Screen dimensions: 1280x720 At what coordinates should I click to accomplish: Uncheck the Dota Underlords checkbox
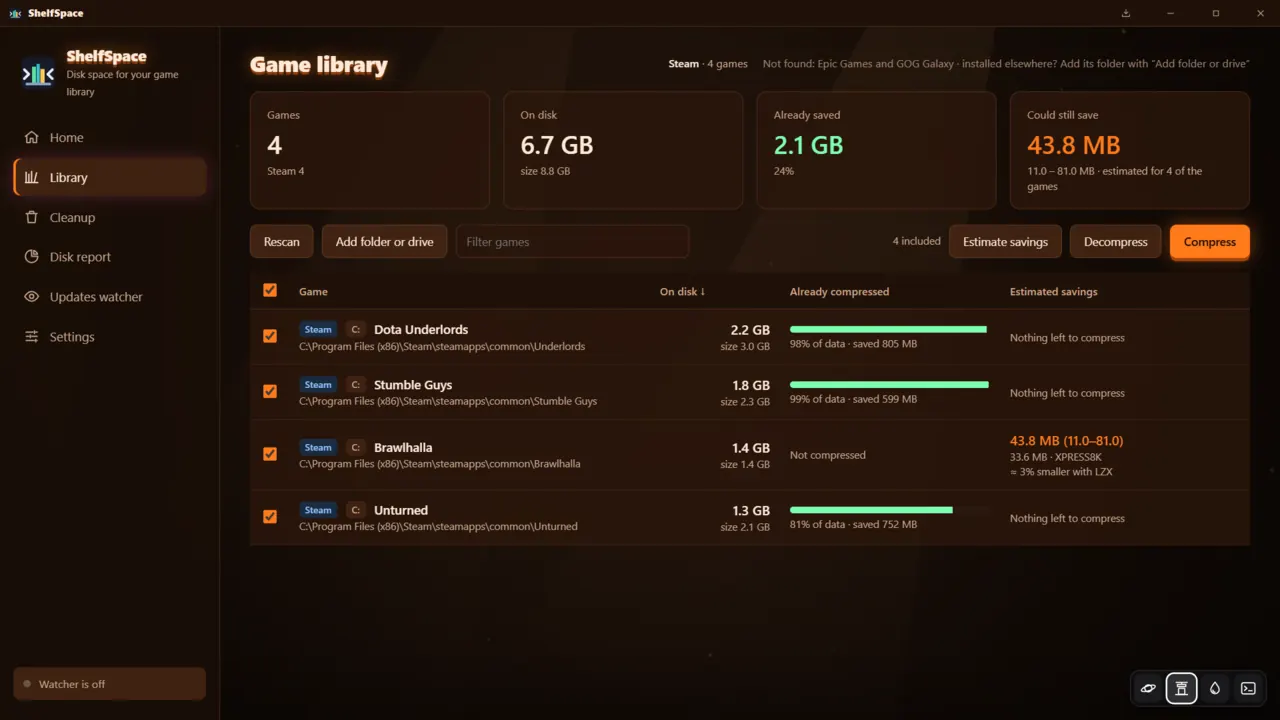tap(270, 336)
